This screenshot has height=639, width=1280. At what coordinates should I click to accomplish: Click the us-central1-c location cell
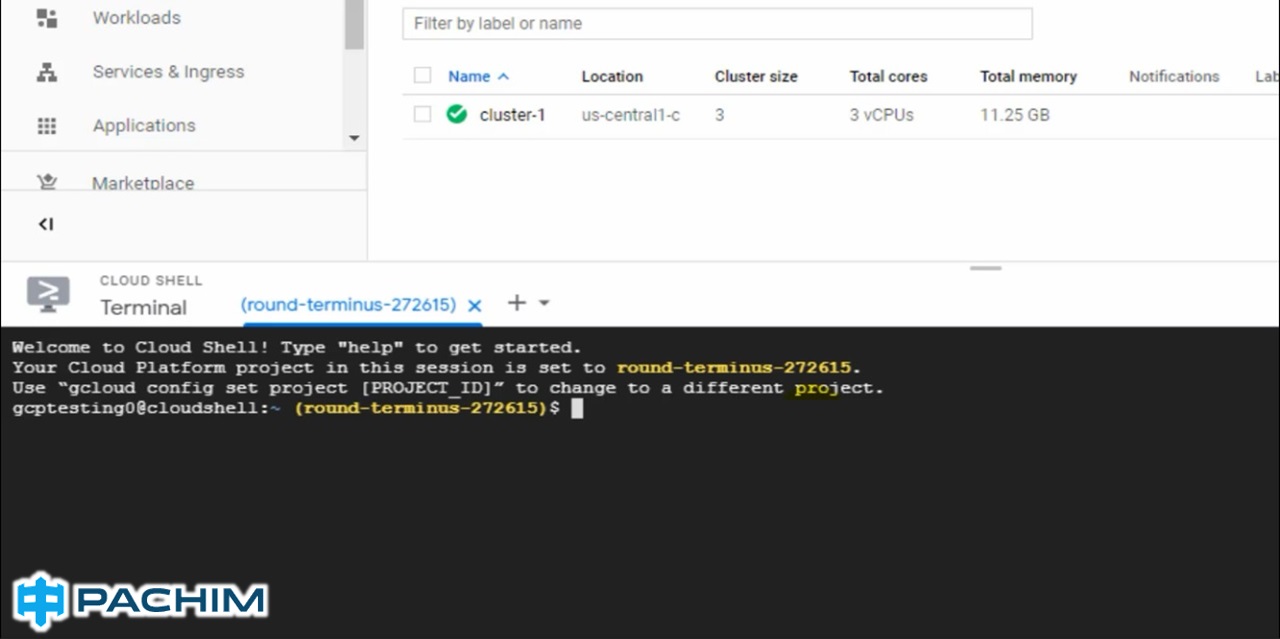pos(631,115)
